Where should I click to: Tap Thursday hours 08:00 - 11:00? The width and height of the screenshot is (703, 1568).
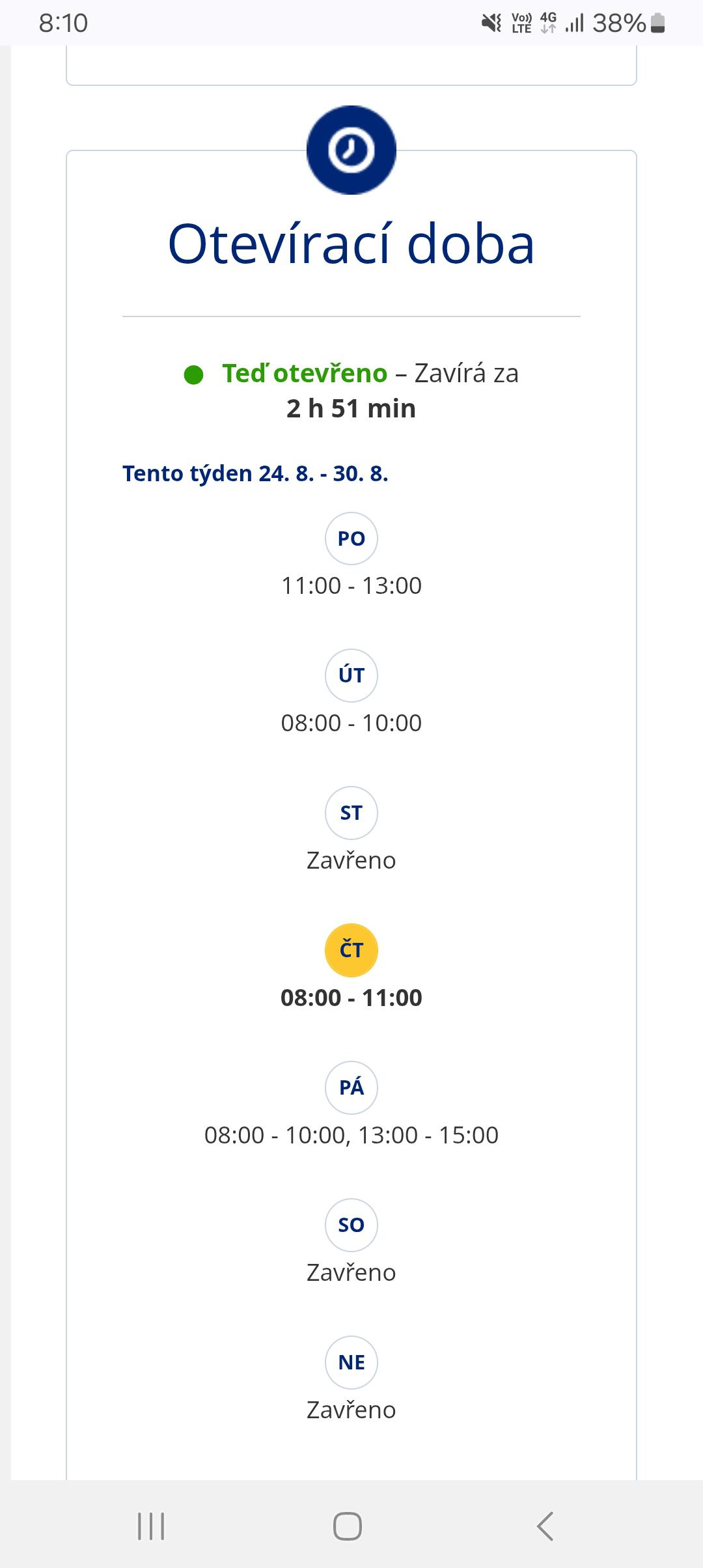351,998
